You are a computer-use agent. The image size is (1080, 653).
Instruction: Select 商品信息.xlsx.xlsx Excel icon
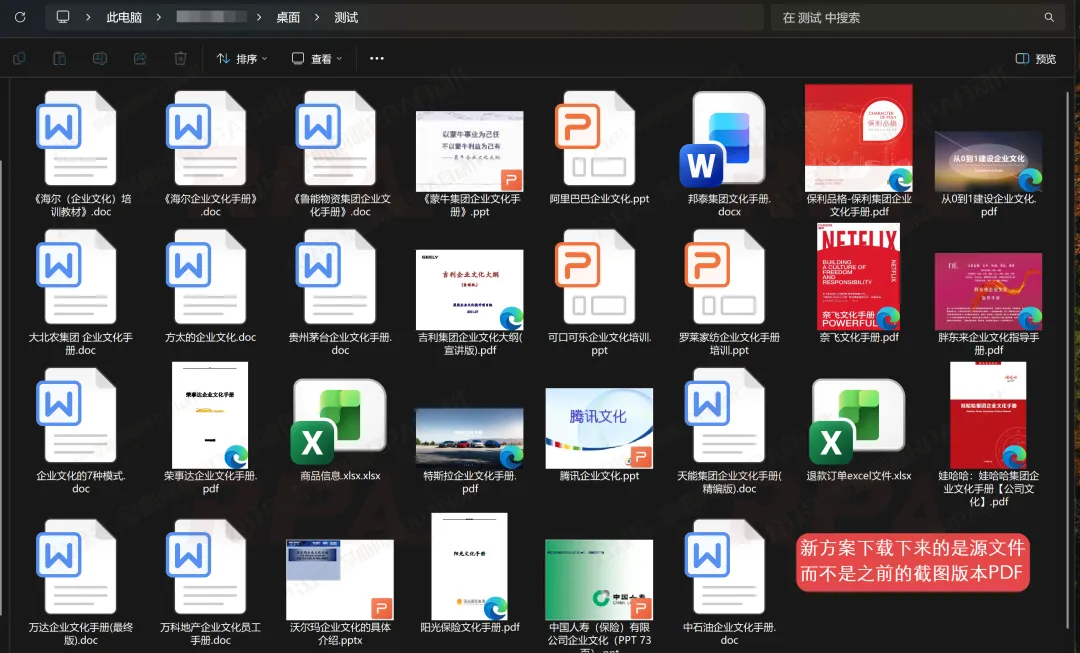pyautogui.click(x=338, y=422)
